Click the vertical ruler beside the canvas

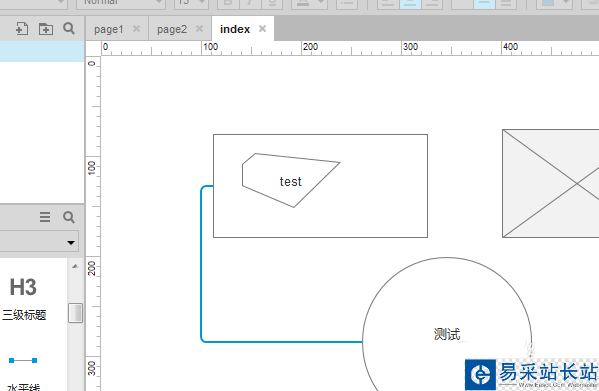tap(93, 223)
